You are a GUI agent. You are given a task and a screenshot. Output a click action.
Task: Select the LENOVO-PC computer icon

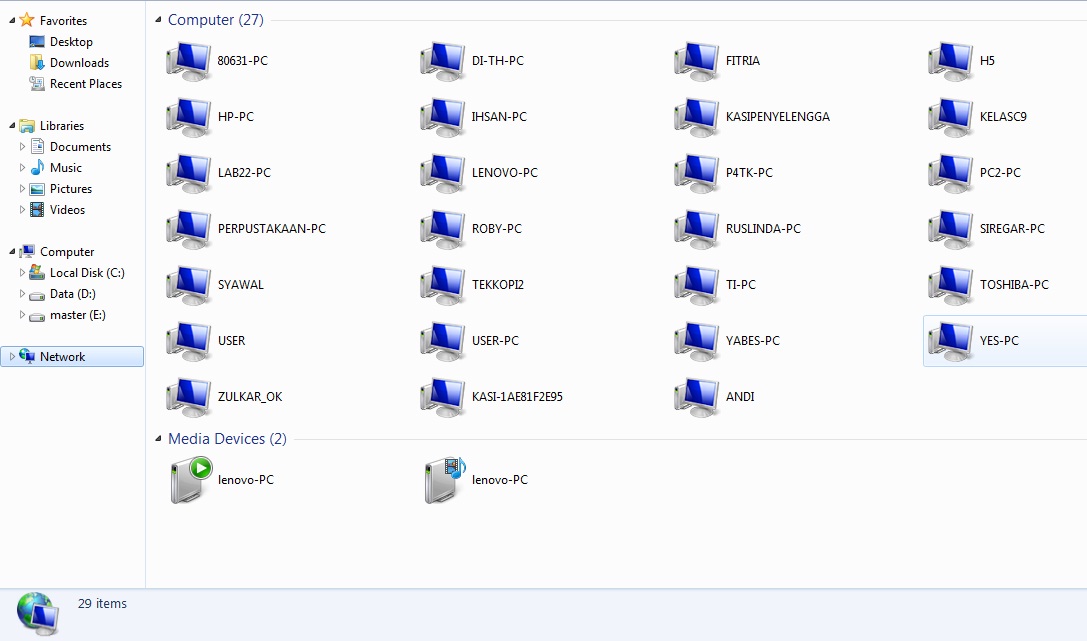pos(442,173)
